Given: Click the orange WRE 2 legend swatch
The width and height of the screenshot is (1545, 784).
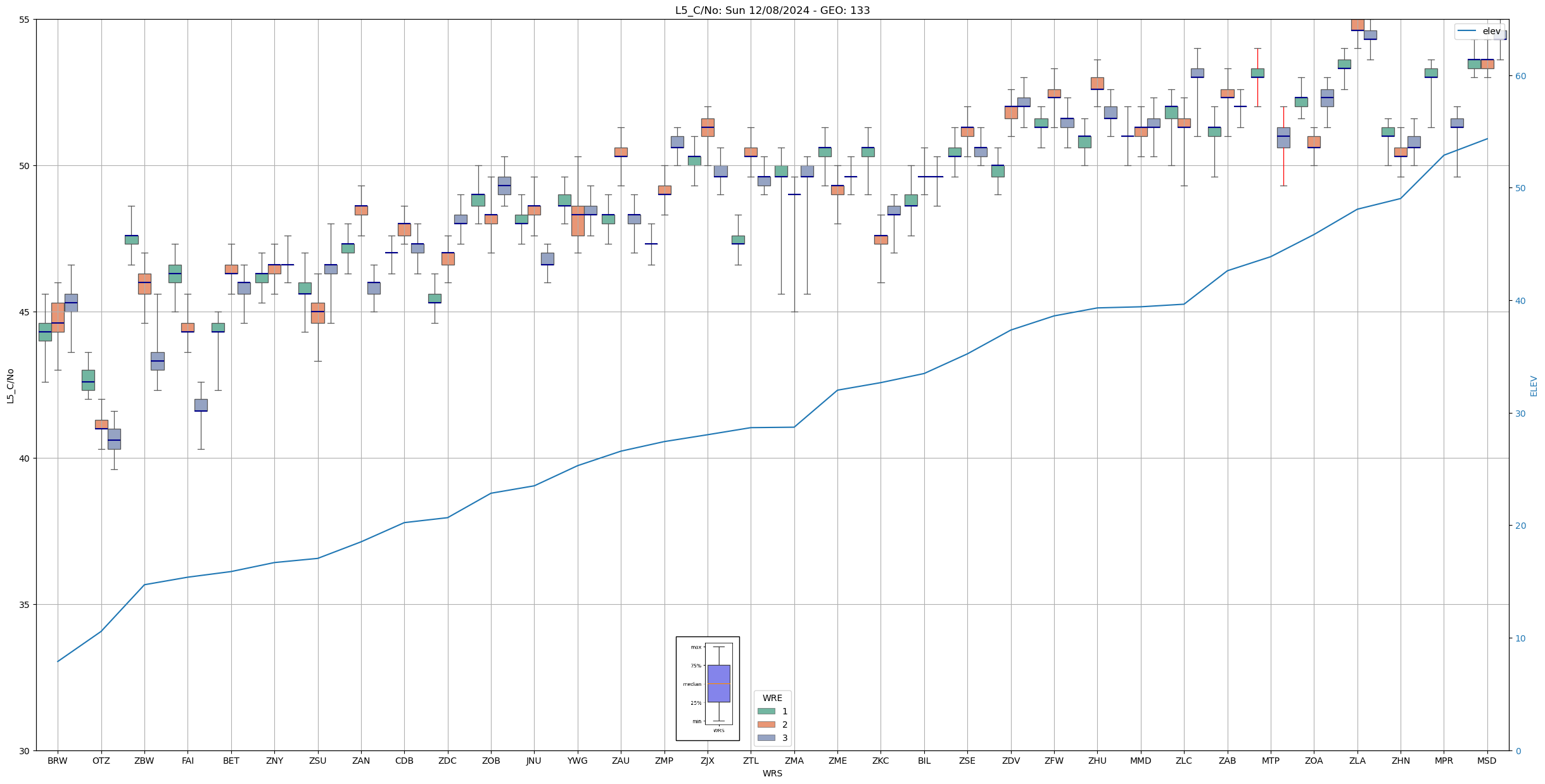Looking at the screenshot, I should (766, 724).
